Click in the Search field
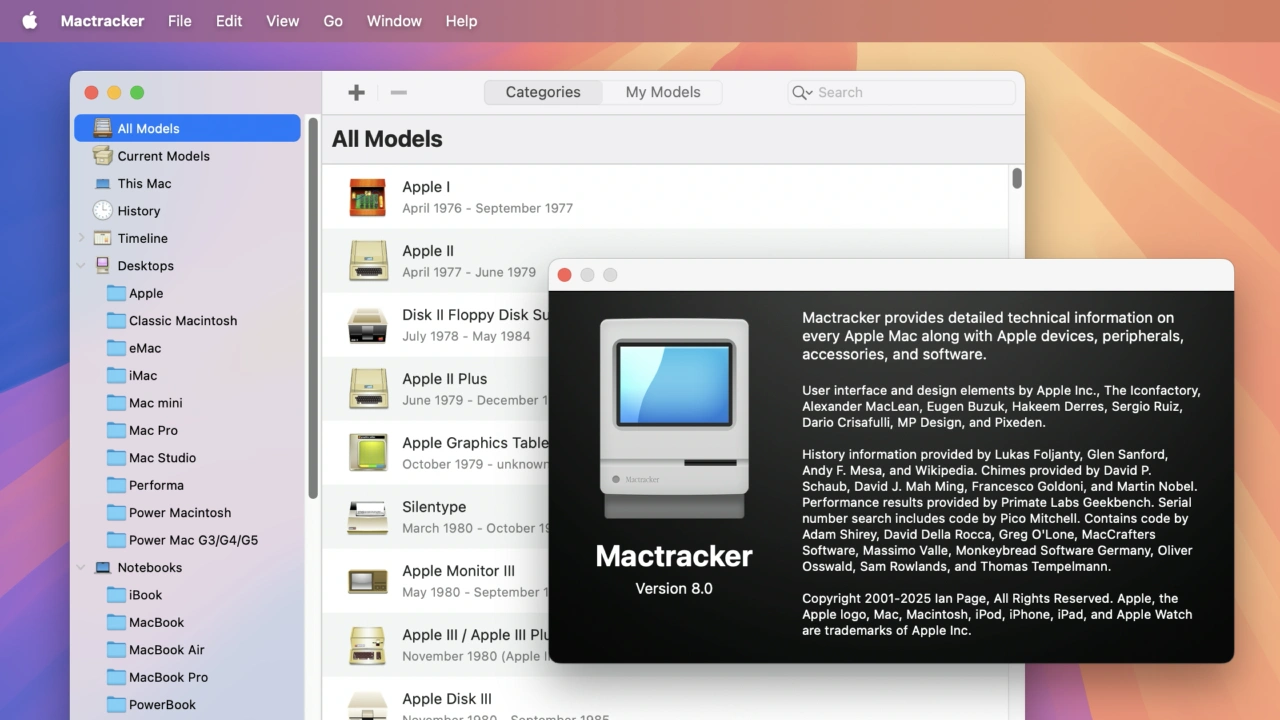This screenshot has width=1280, height=720. click(x=910, y=93)
